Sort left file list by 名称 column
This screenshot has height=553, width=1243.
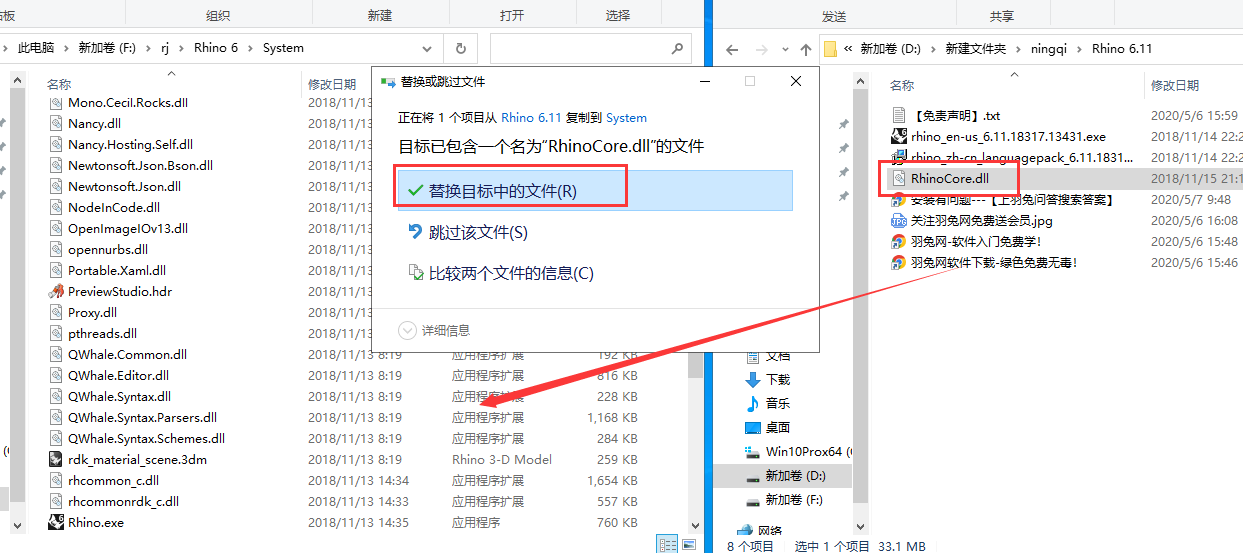point(60,85)
